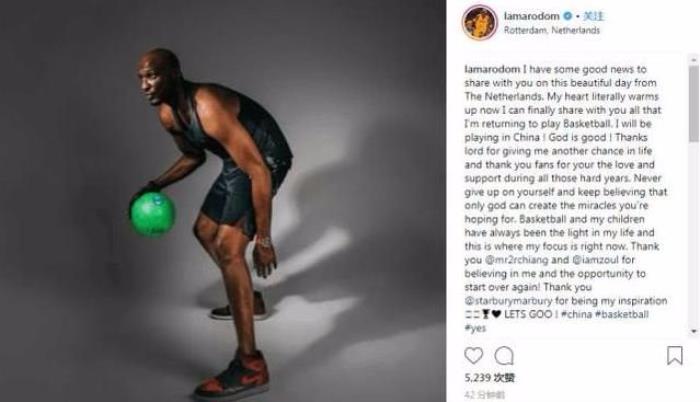
Task: Open @starburymarbury mention
Action: pyautogui.click(x=508, y=301)
